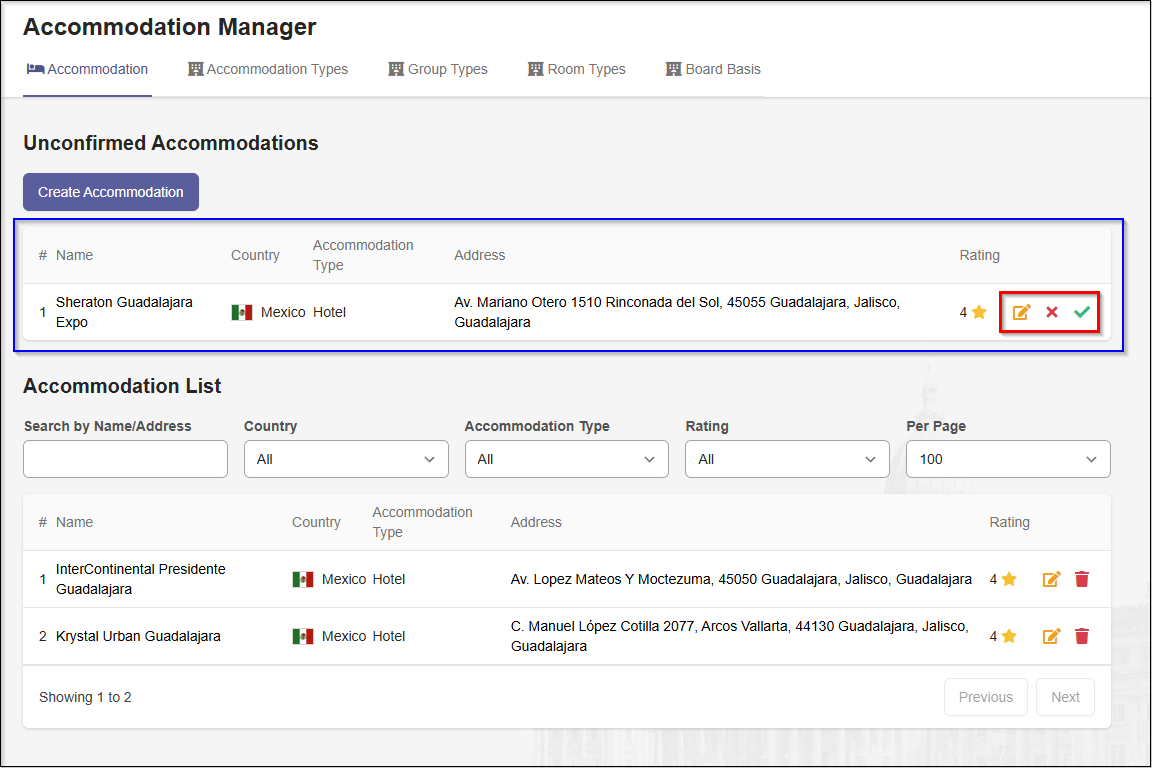Select the Board Basis tab
Screen dimensions: 1152x768
click(x=713, y=70)
